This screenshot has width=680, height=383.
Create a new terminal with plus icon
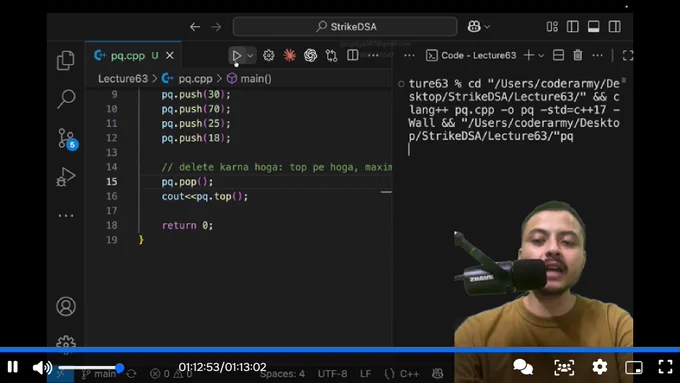529,55
